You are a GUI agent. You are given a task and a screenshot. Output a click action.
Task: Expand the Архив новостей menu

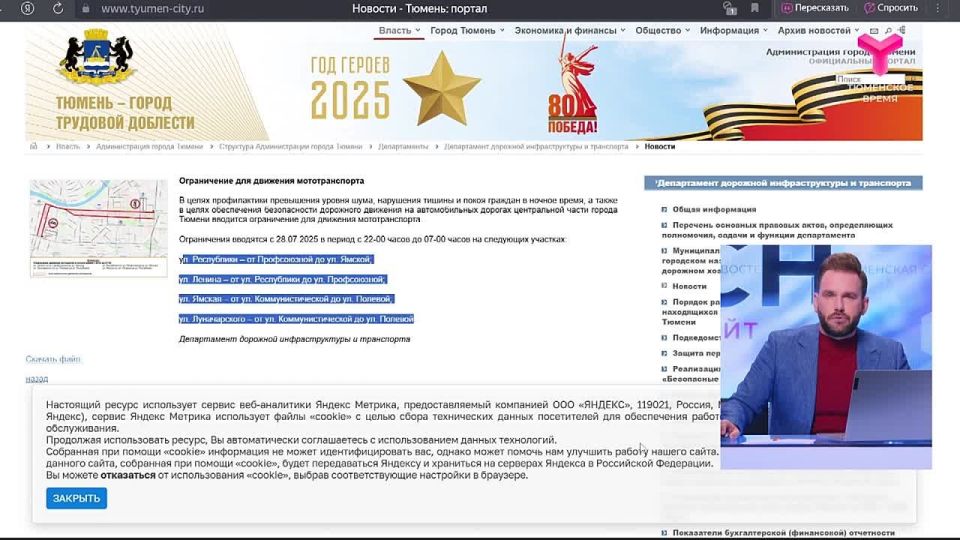818,30
